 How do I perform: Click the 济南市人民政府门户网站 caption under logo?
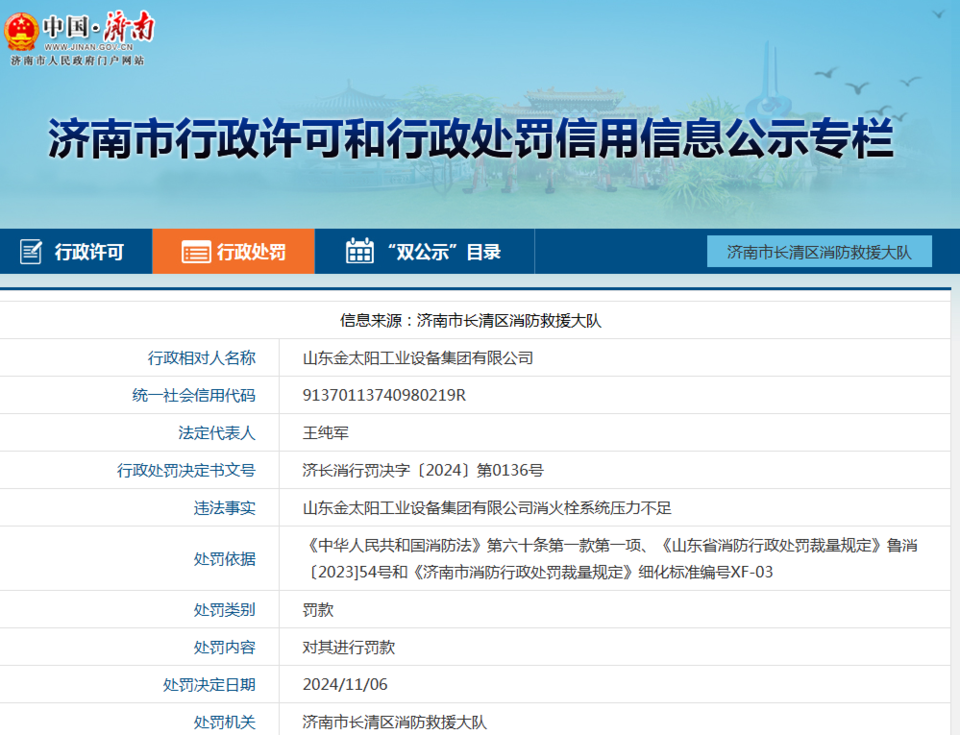tap(78, 61)
